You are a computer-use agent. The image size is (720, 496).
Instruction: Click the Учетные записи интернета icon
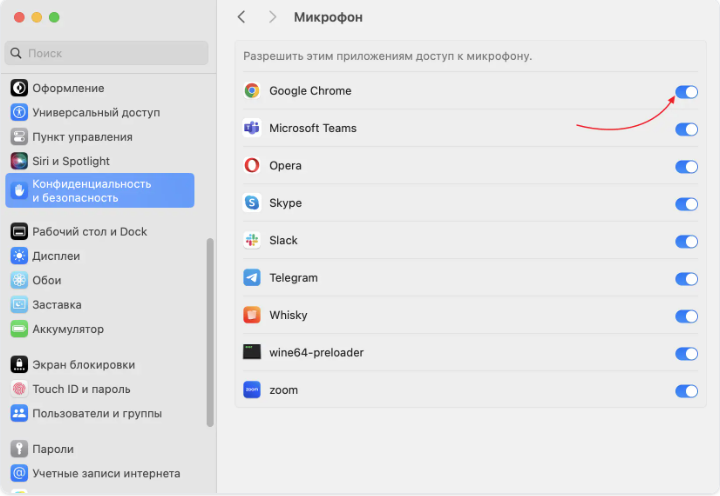coord(19,473)
